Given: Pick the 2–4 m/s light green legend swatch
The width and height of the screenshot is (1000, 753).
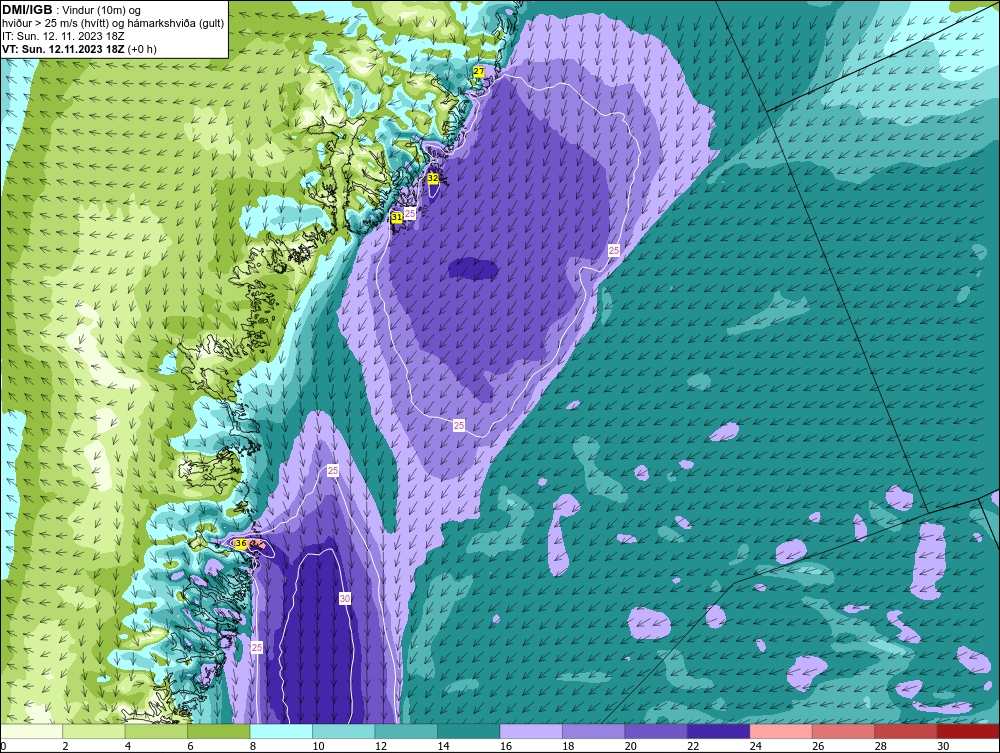Looking at the screenshot, I should coord(94,731).
